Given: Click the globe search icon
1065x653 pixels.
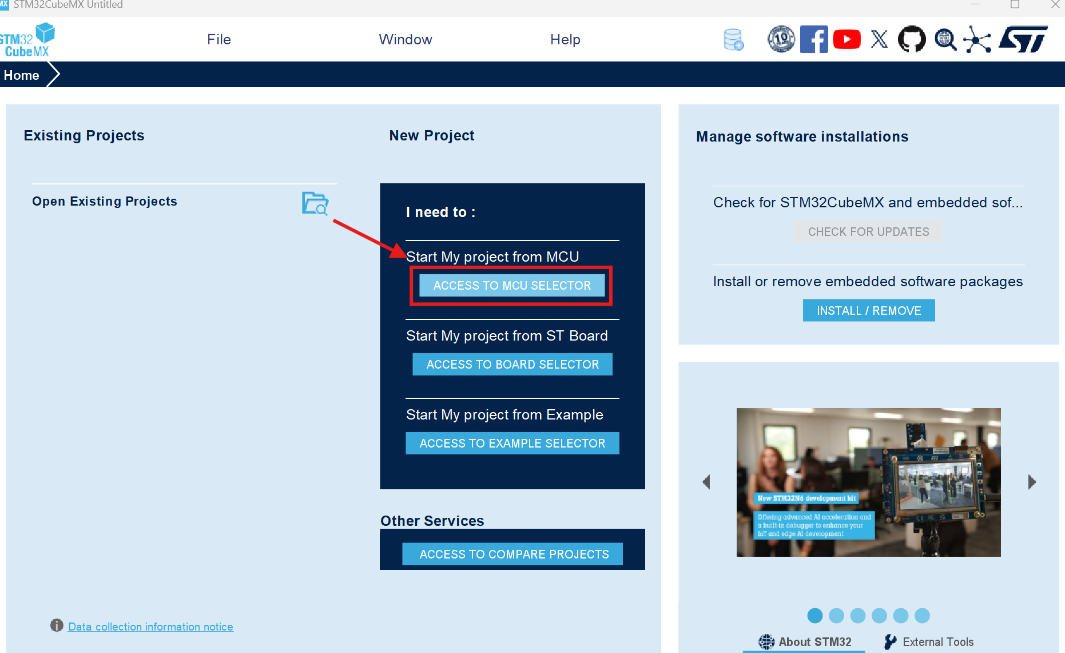Looking at the screenshot, I should tap(945, 40).
